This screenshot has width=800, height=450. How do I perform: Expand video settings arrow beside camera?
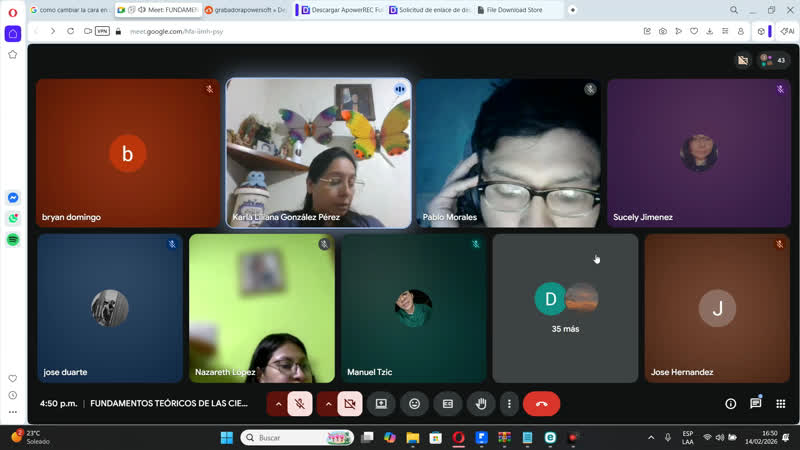tap(327, 404)
